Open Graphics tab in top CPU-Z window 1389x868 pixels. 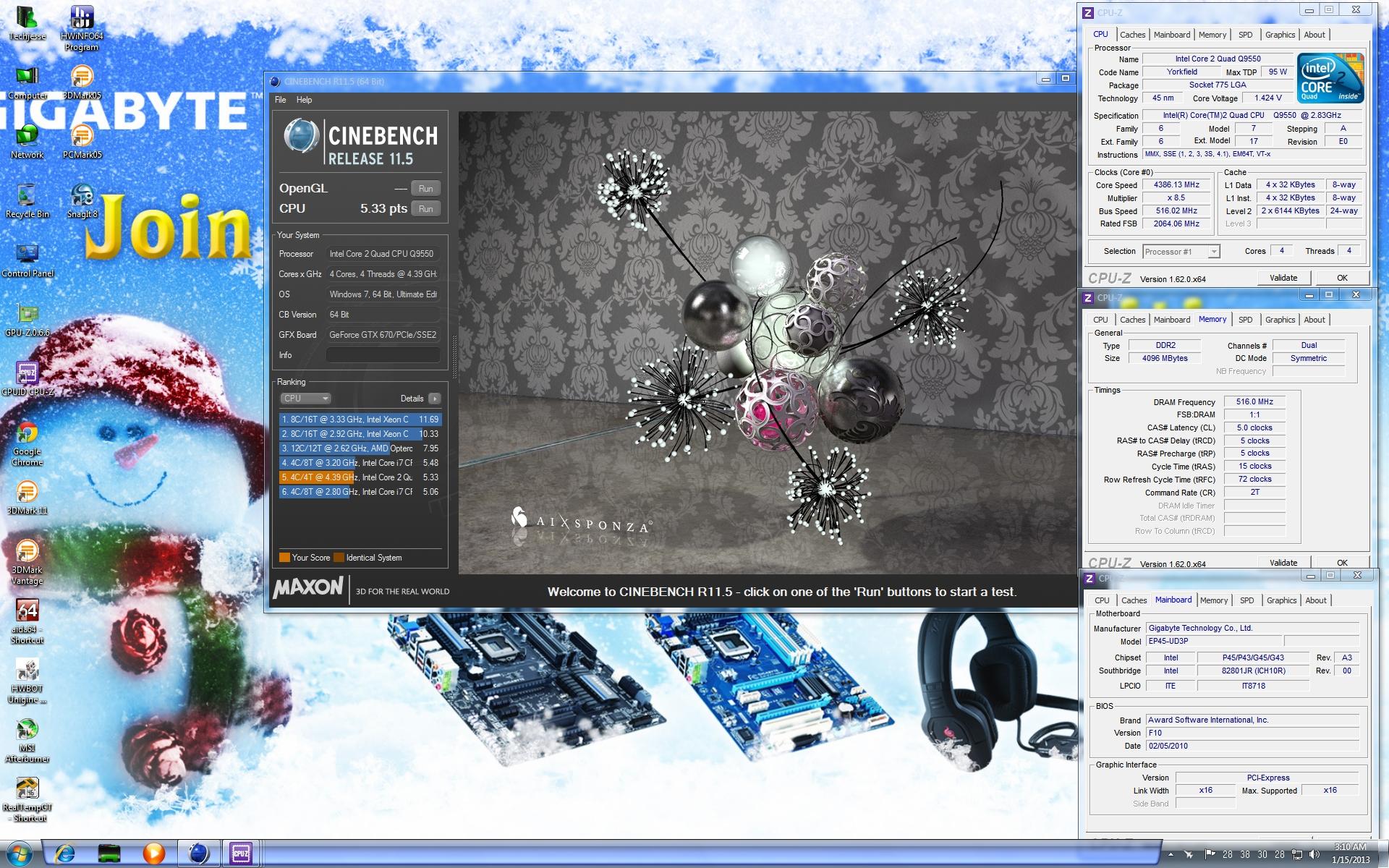pos(1280,35)
